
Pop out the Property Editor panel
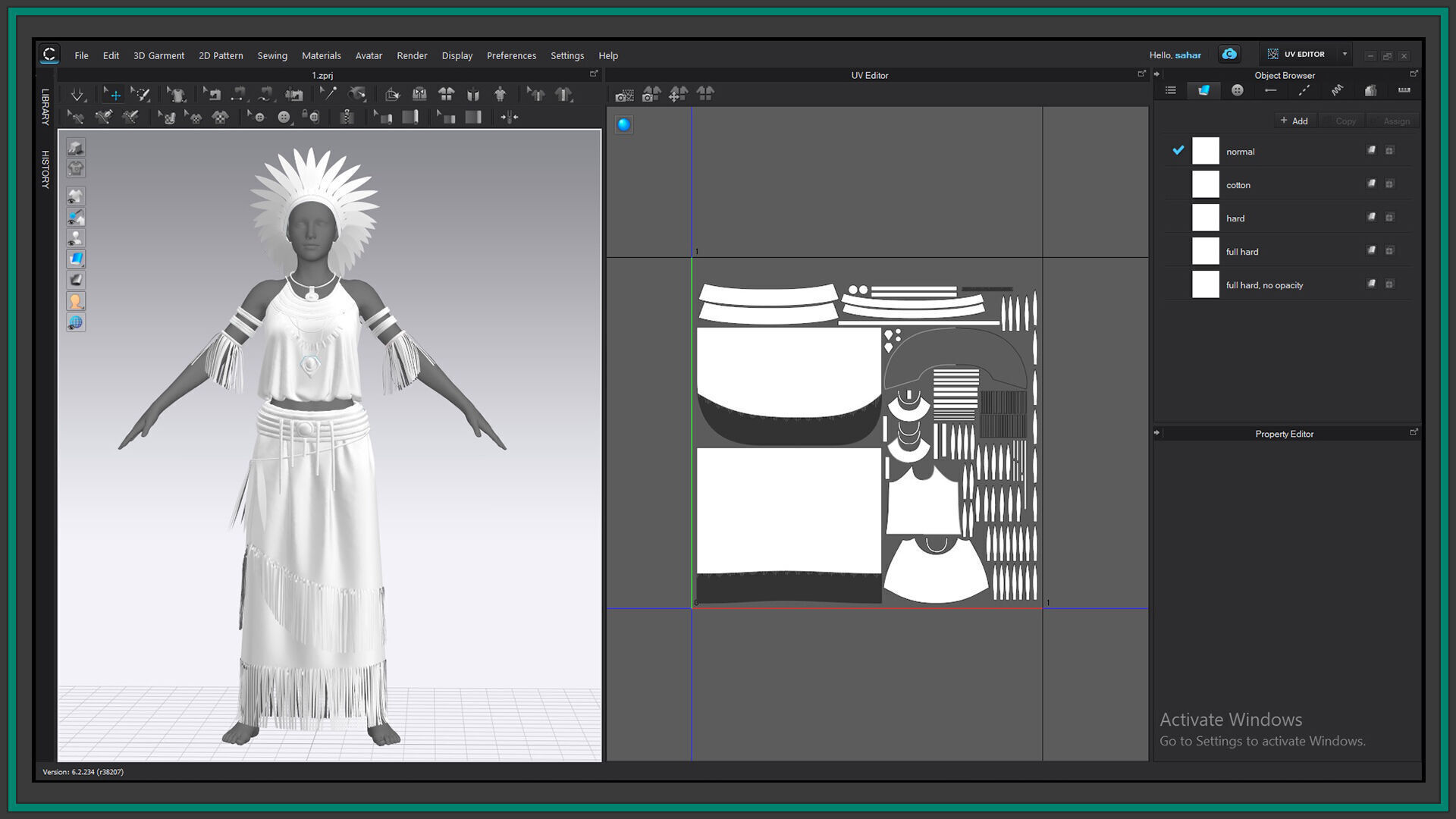click(1414, 432)
